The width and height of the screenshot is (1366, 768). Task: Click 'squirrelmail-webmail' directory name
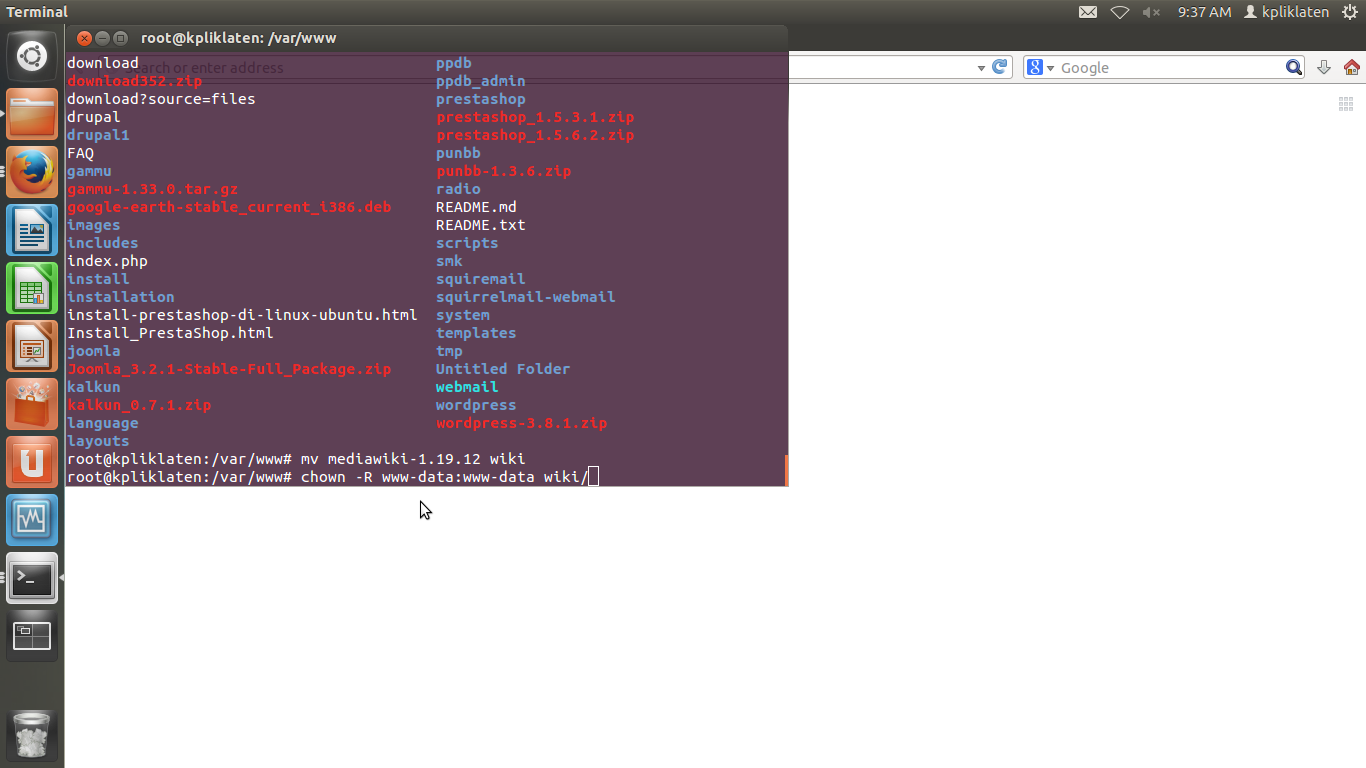tap(525, 297)
